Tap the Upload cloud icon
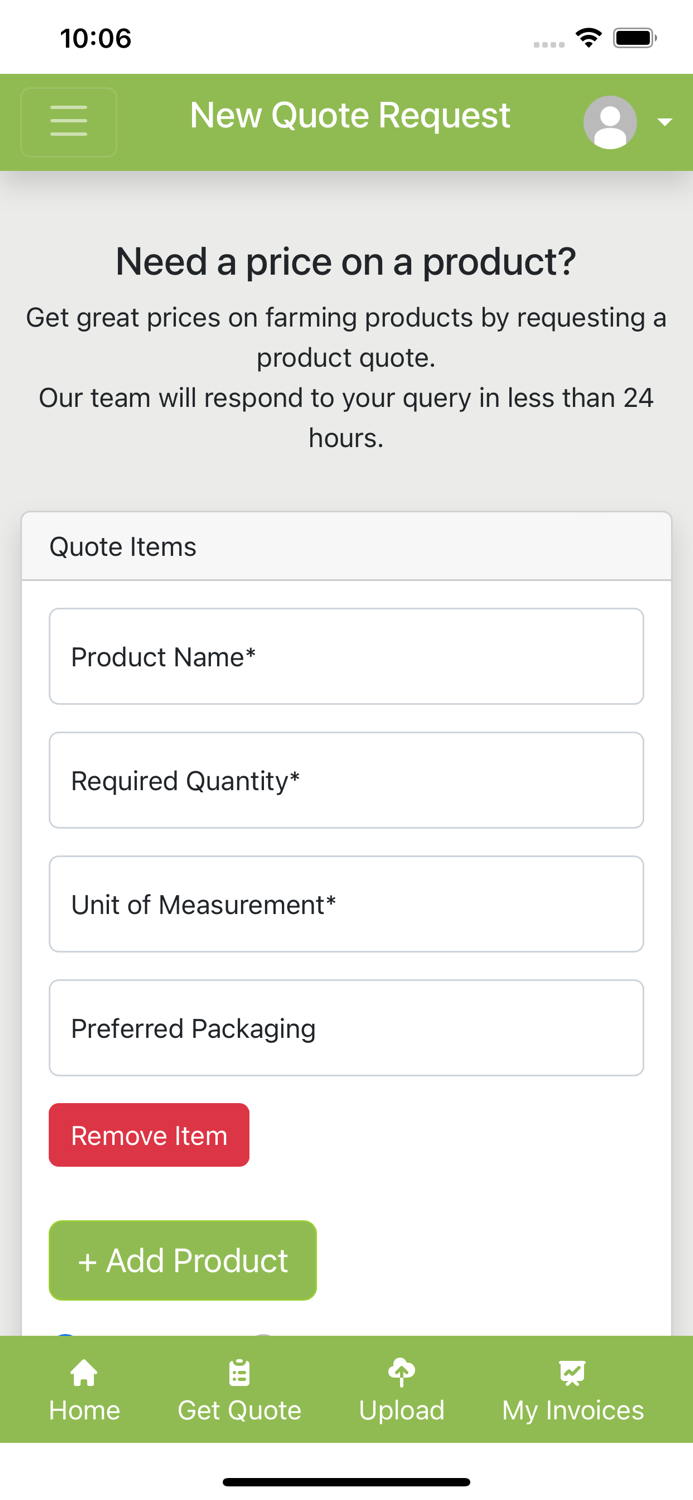Image resolution: width=693 pixels, height=1500 pixels. tap(401, 1373)
